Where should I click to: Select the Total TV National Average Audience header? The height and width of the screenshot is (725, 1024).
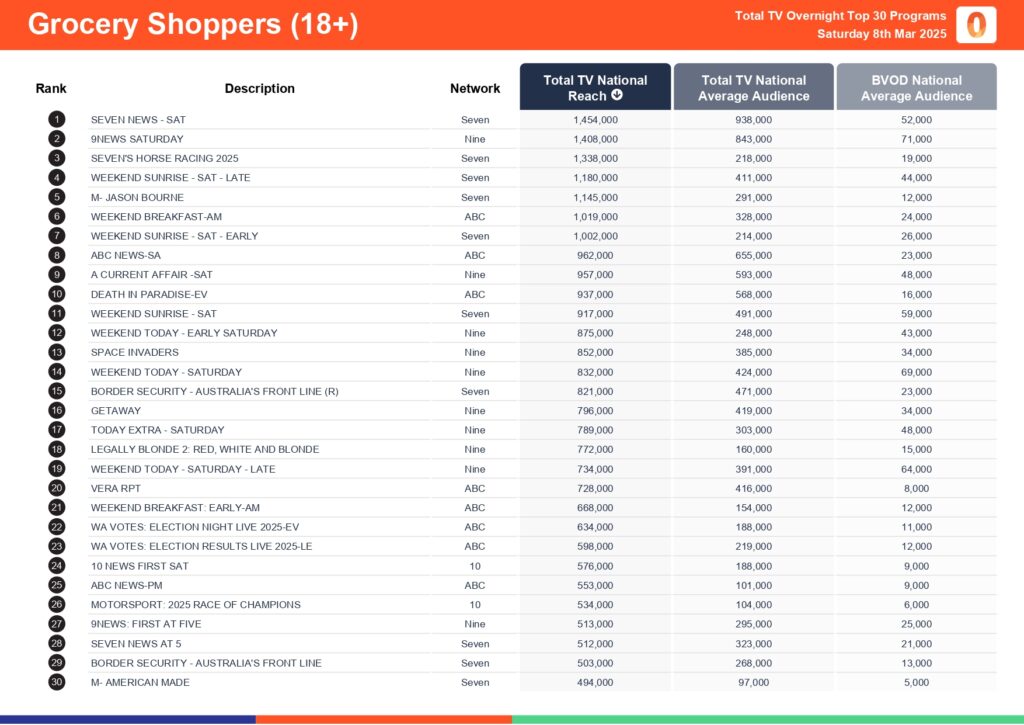click(x=753, y=88)
